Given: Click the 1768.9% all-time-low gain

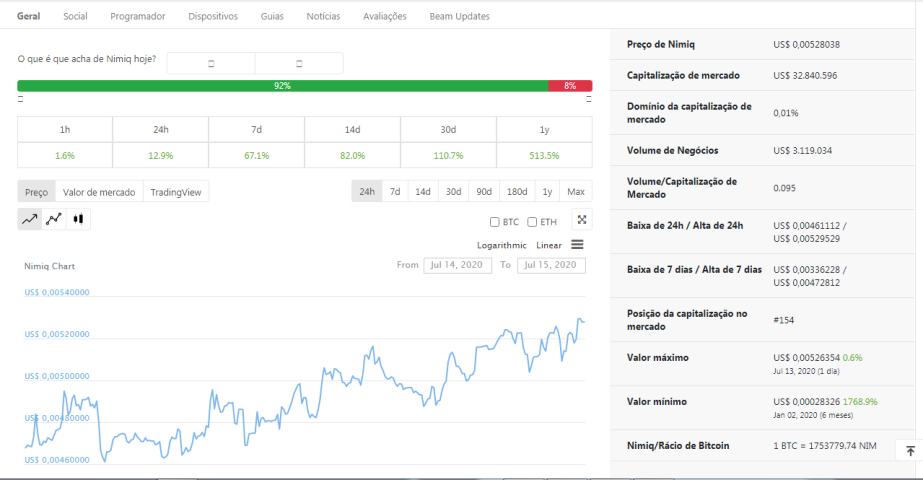Looking at the screenshot, I should (x=860, y=402).
